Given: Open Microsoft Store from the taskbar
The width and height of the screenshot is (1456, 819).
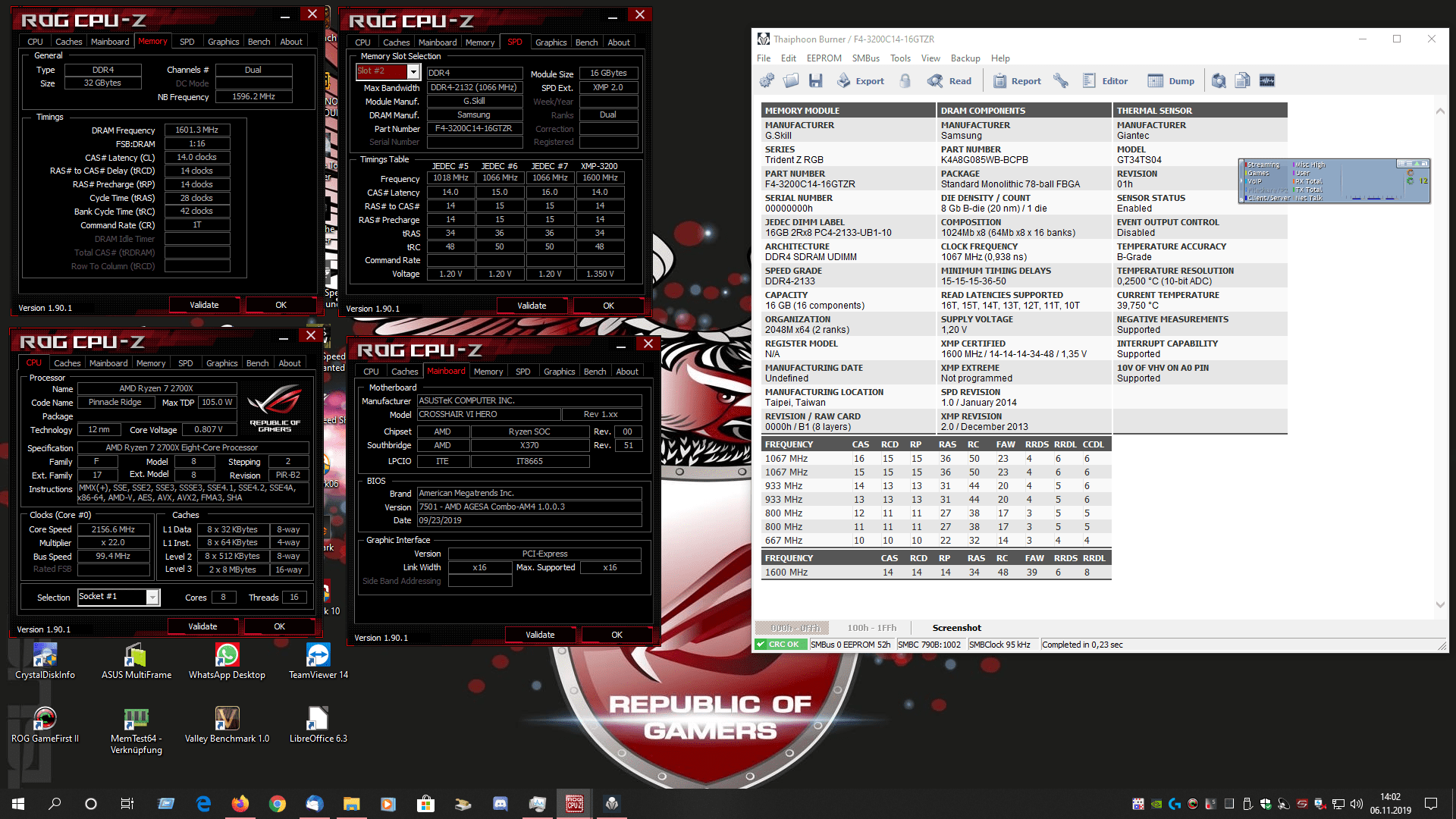Looking at the screenshot, I should point(426,804).
